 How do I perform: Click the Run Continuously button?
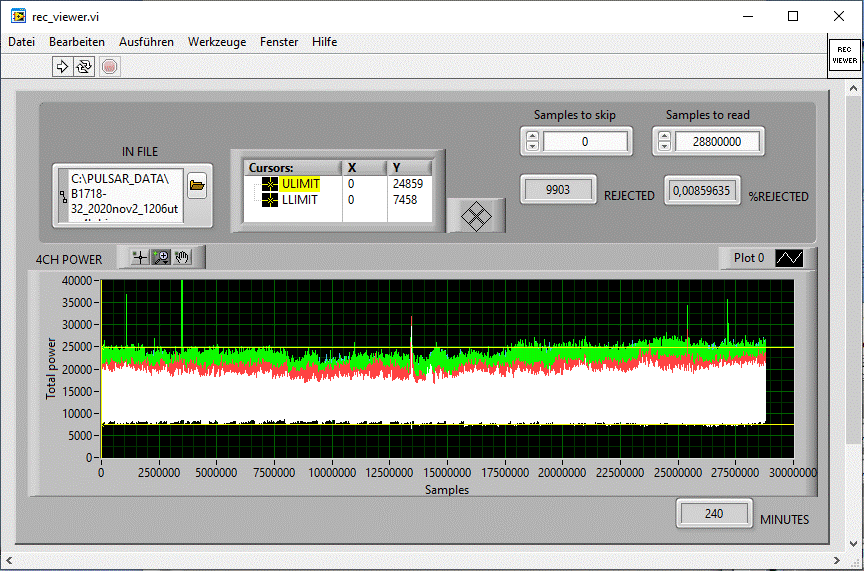(x=84, y=67)
